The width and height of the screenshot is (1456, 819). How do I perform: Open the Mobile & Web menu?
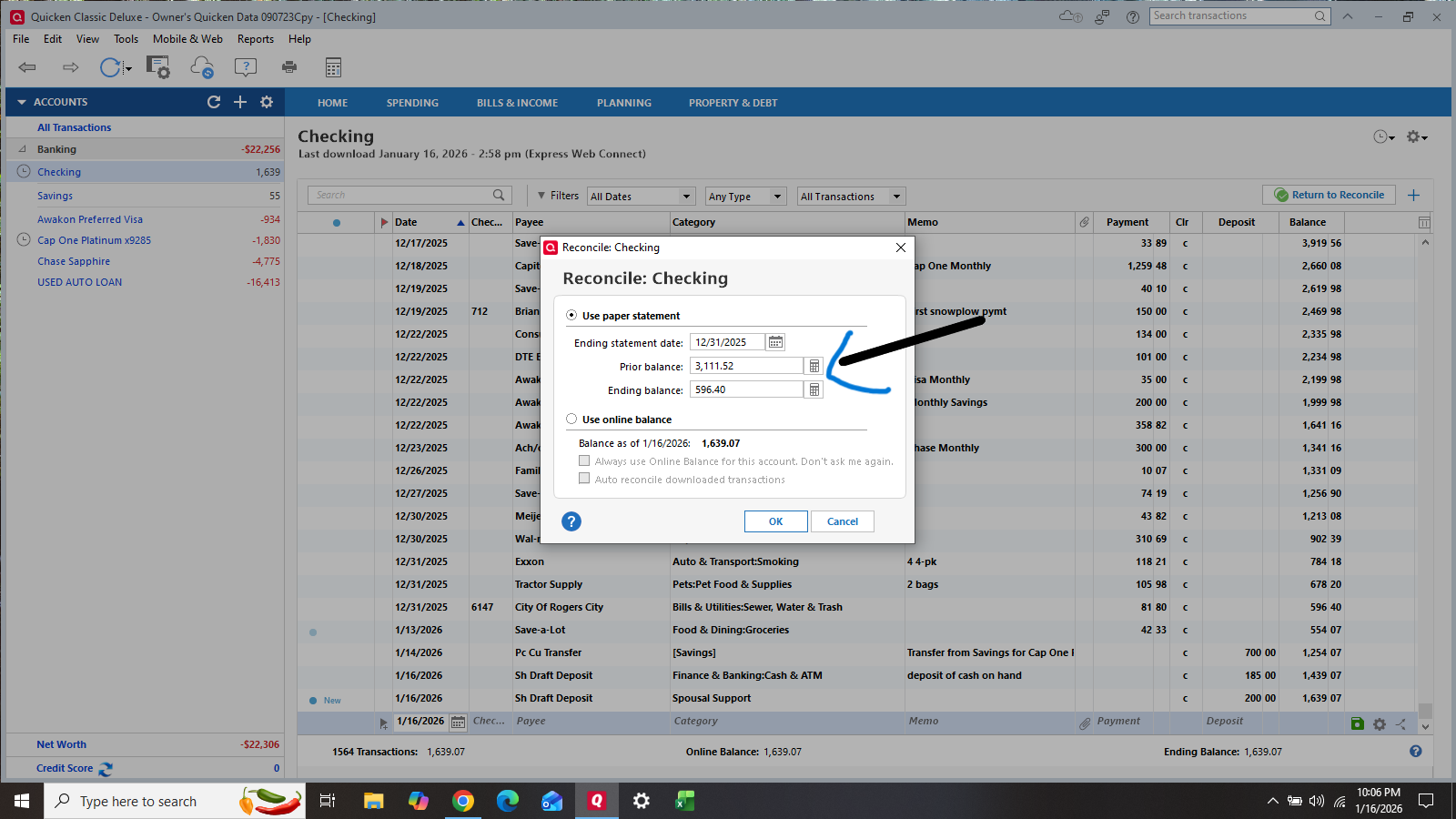click(187, 39)
